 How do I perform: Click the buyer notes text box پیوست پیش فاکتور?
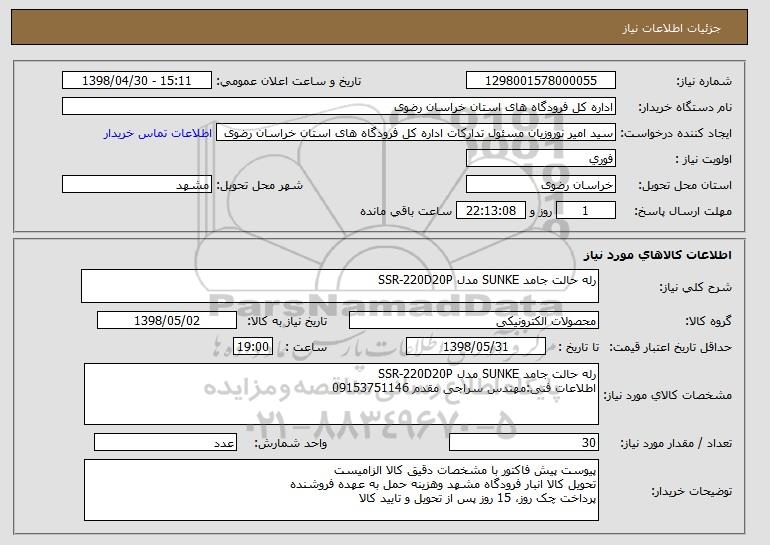coord(341,490)
